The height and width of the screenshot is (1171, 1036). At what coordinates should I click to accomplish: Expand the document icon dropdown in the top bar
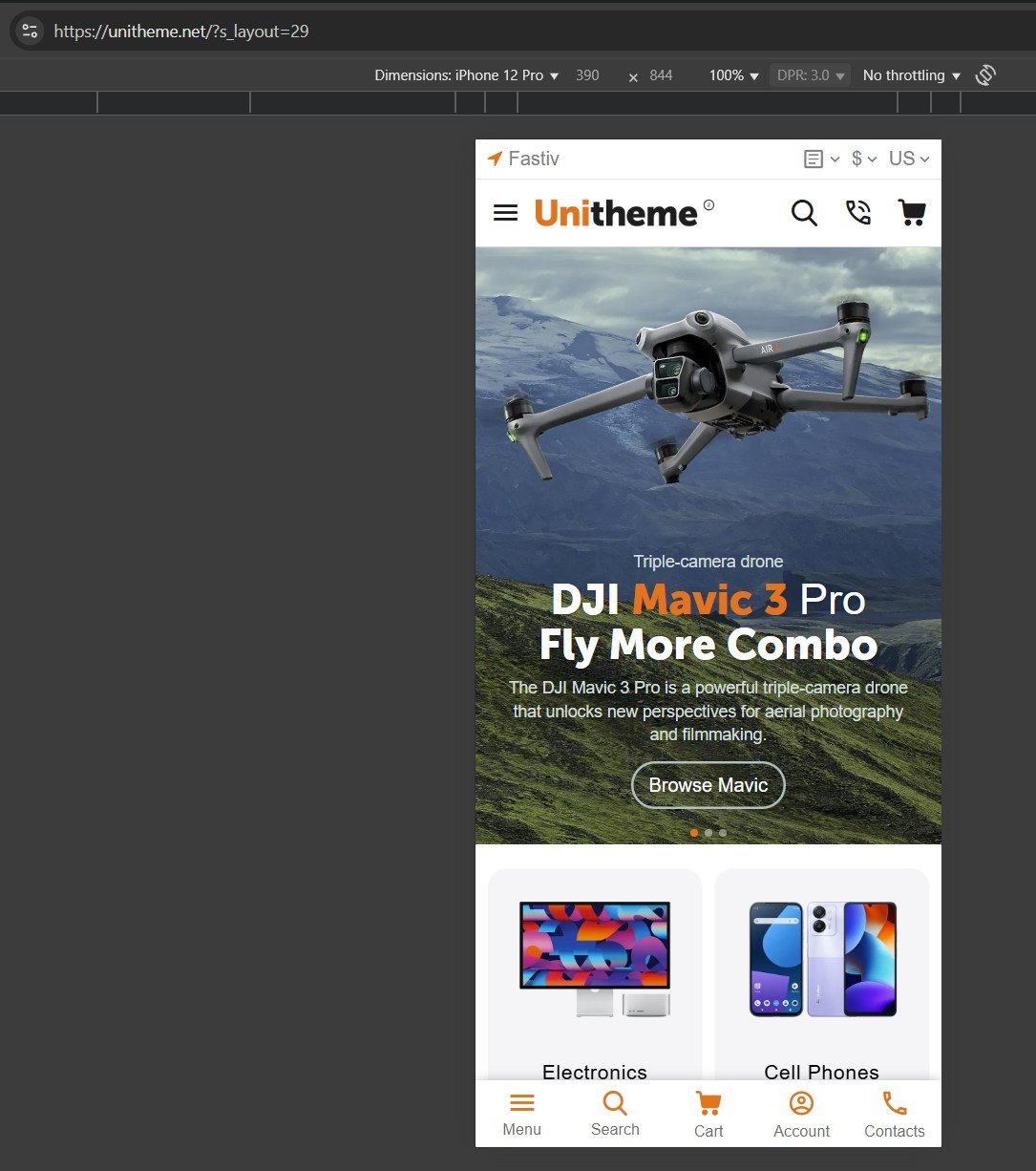pos(821,160)
